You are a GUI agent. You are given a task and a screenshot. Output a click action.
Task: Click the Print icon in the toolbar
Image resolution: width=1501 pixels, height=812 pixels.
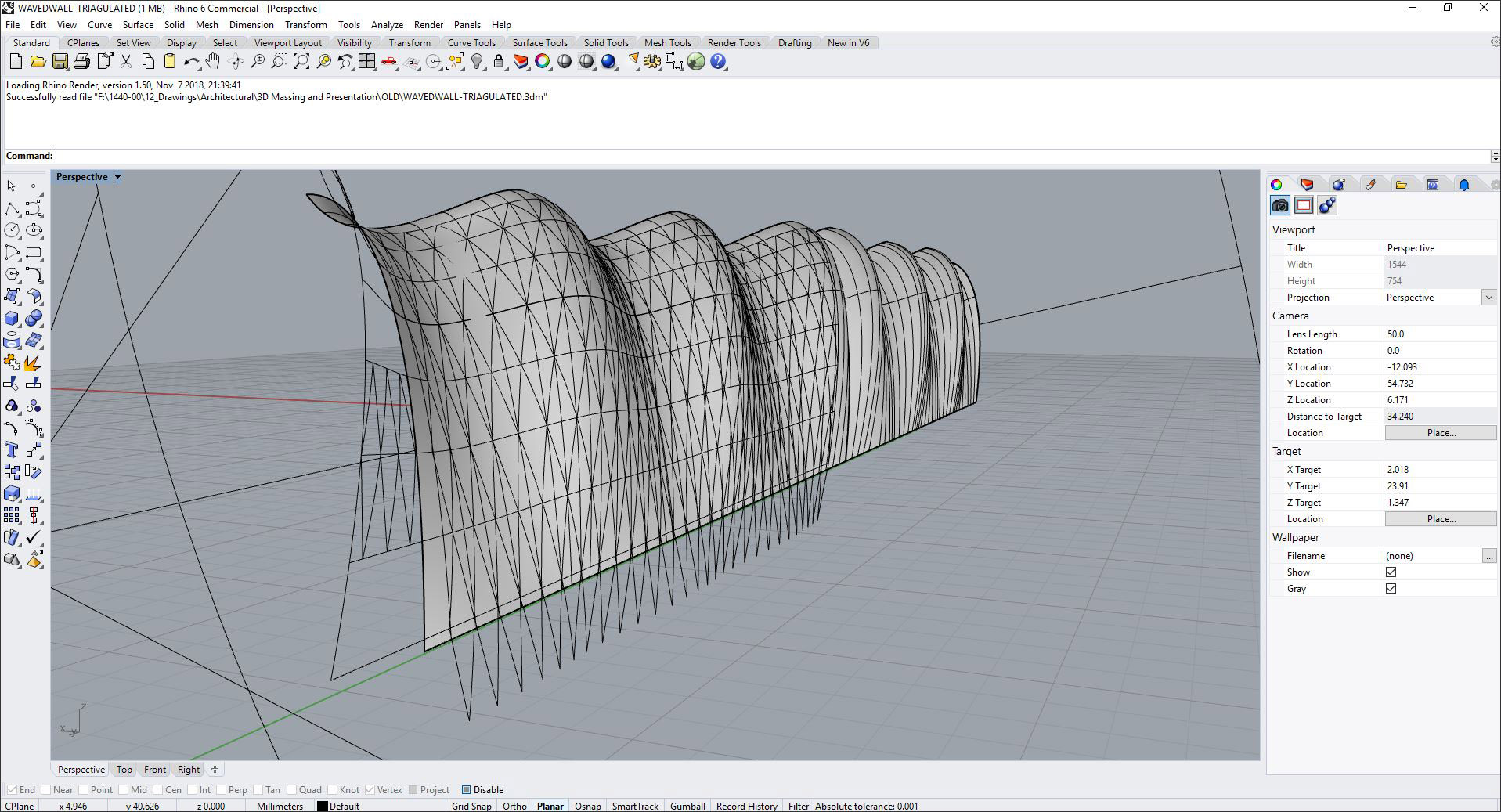pos(81,61)
